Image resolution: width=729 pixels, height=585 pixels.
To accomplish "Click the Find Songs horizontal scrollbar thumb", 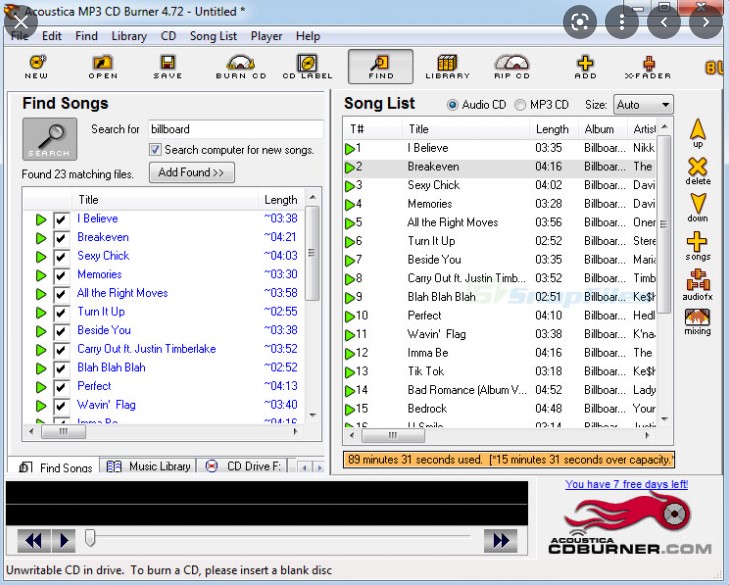I will [x=63, y=432].
